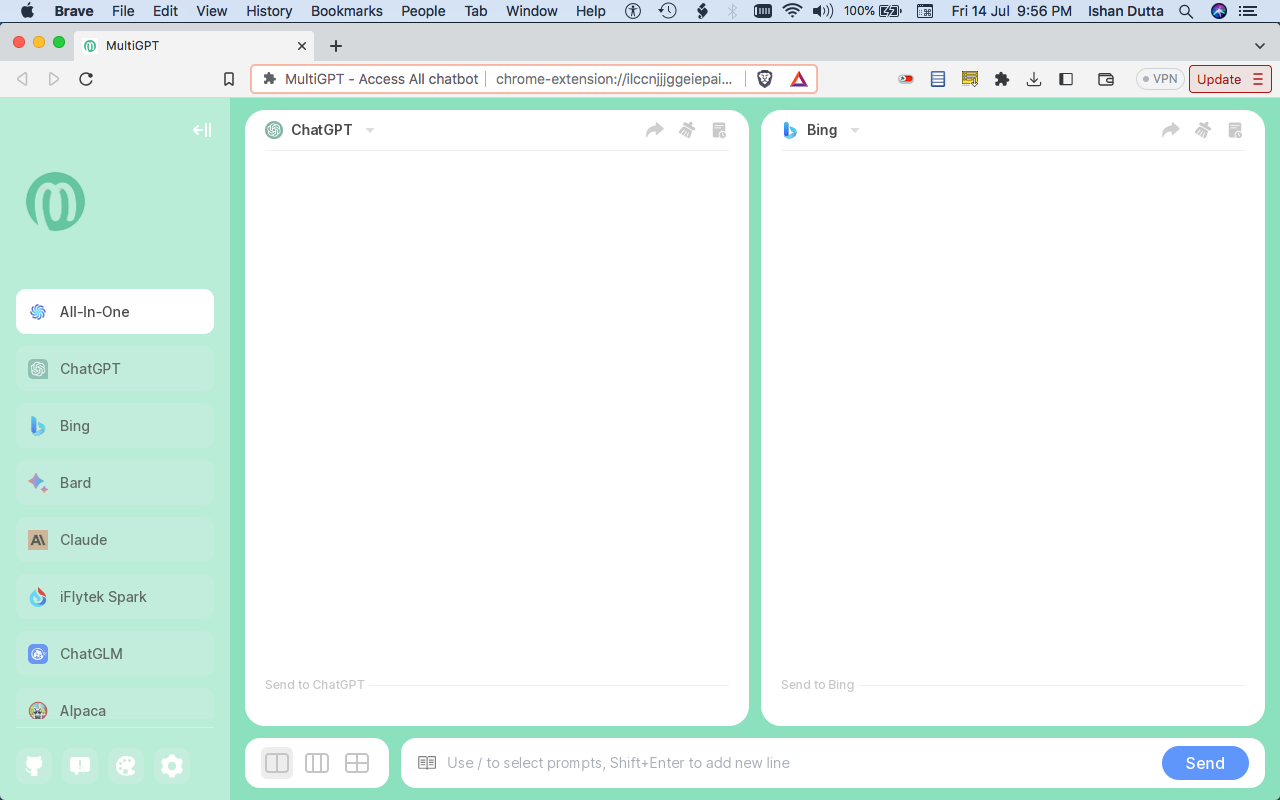
Task: Collapse the sidebar with the arrow icon
Action: [202, 130]
